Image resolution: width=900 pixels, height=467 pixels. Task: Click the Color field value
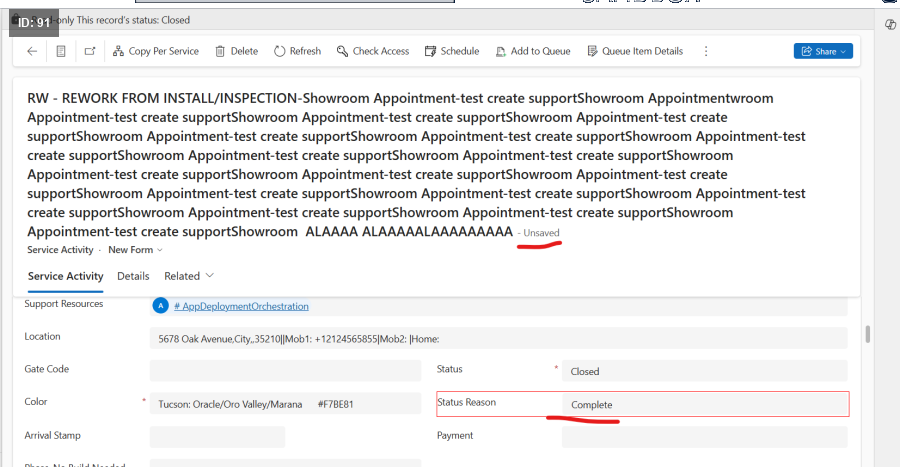(x=285, y=404)
